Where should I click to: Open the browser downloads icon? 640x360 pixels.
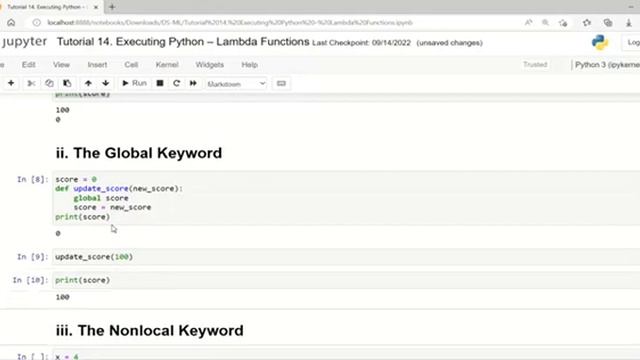pyautogui.click(x=629, y=22)
